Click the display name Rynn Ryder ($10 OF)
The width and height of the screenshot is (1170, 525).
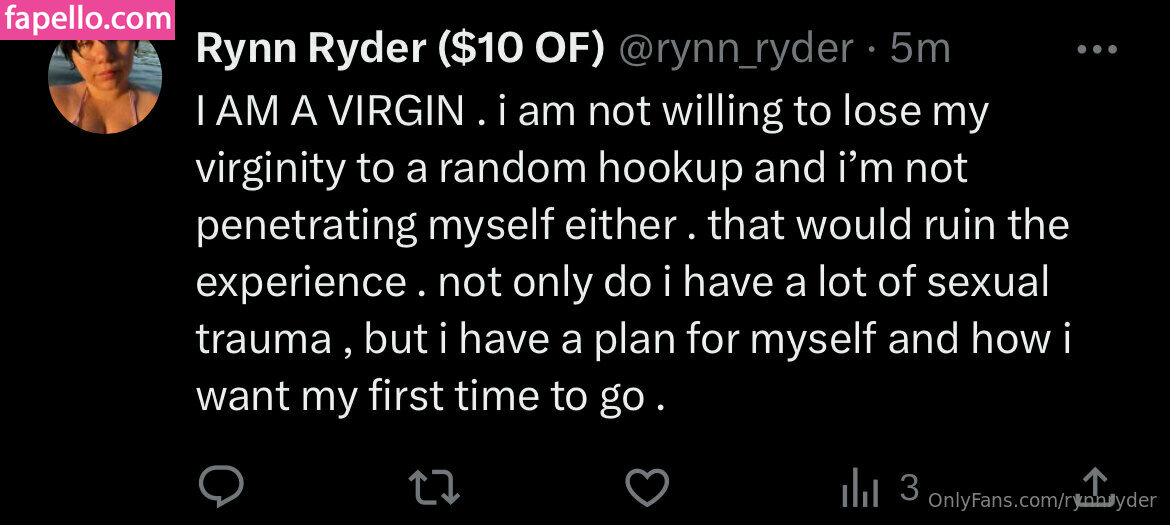(400, 48)
